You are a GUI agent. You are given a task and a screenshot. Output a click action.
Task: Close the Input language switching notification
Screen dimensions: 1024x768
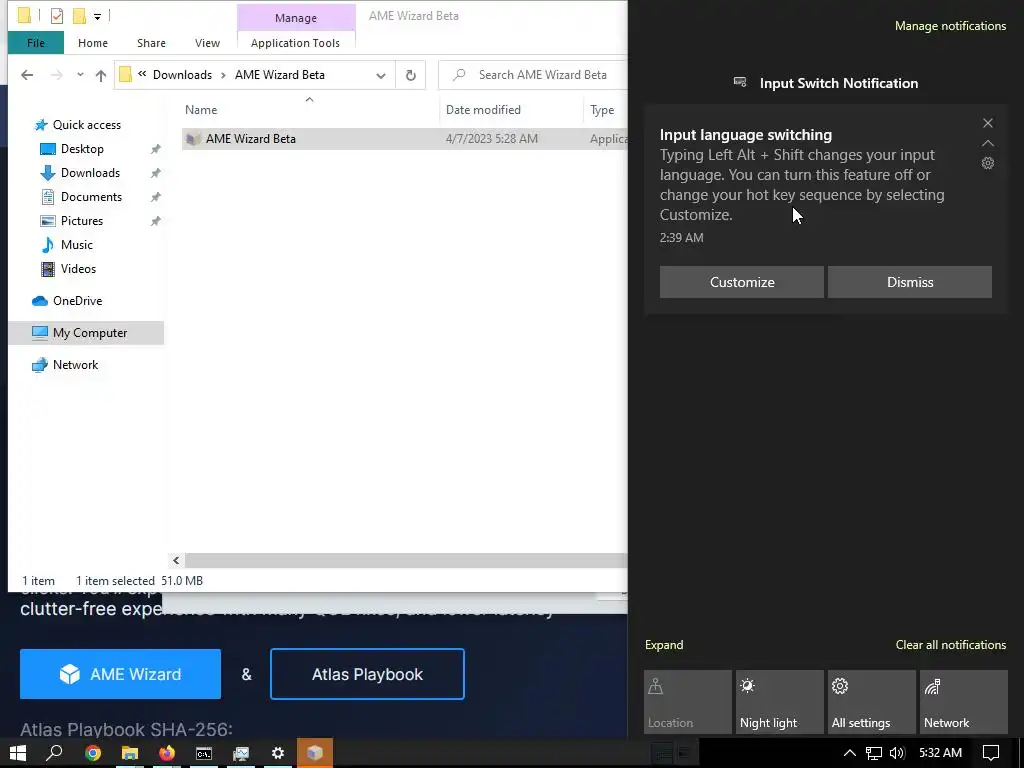point(987,123)
